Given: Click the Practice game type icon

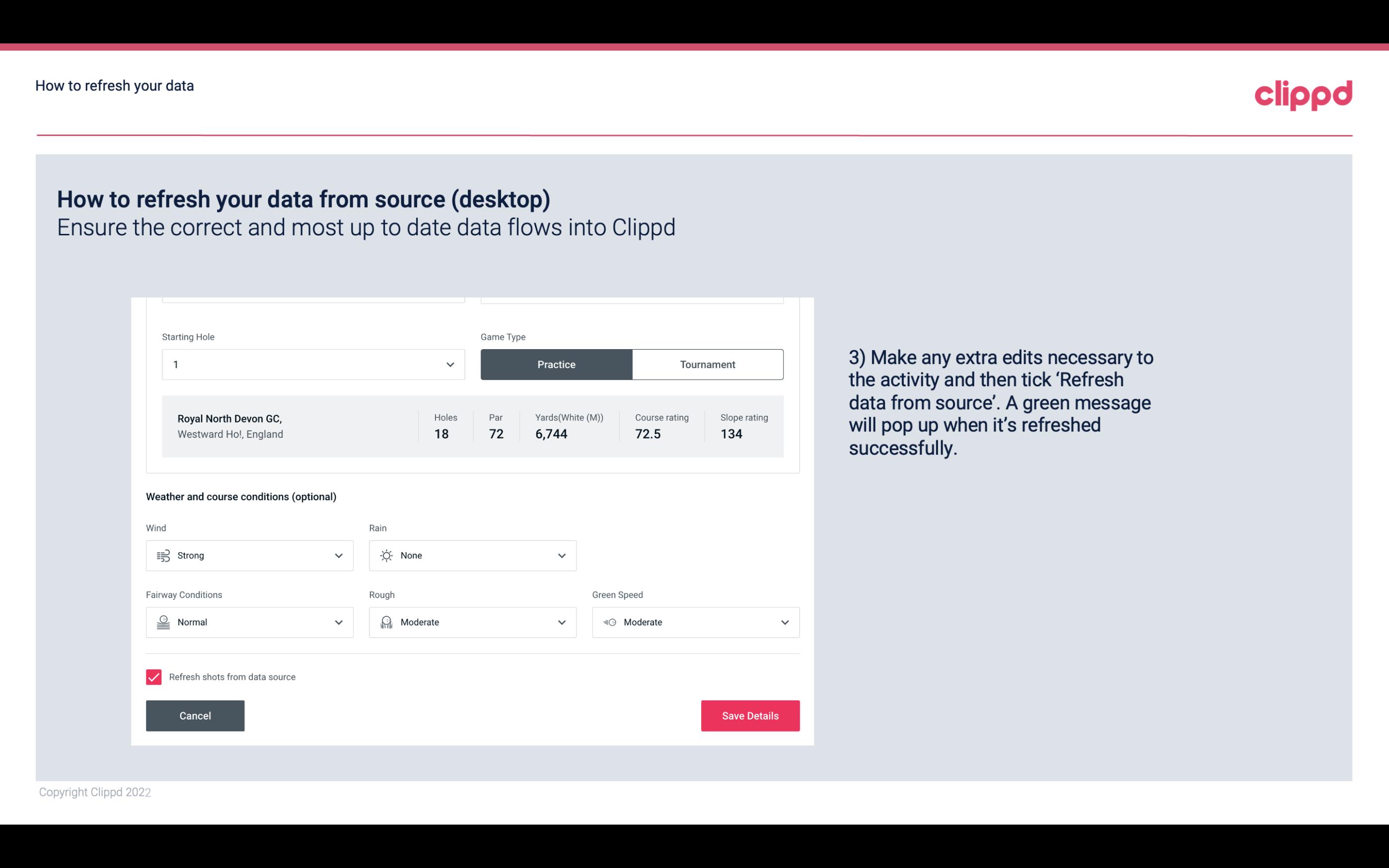Looking at the screenshot, I should coord(556,364).
